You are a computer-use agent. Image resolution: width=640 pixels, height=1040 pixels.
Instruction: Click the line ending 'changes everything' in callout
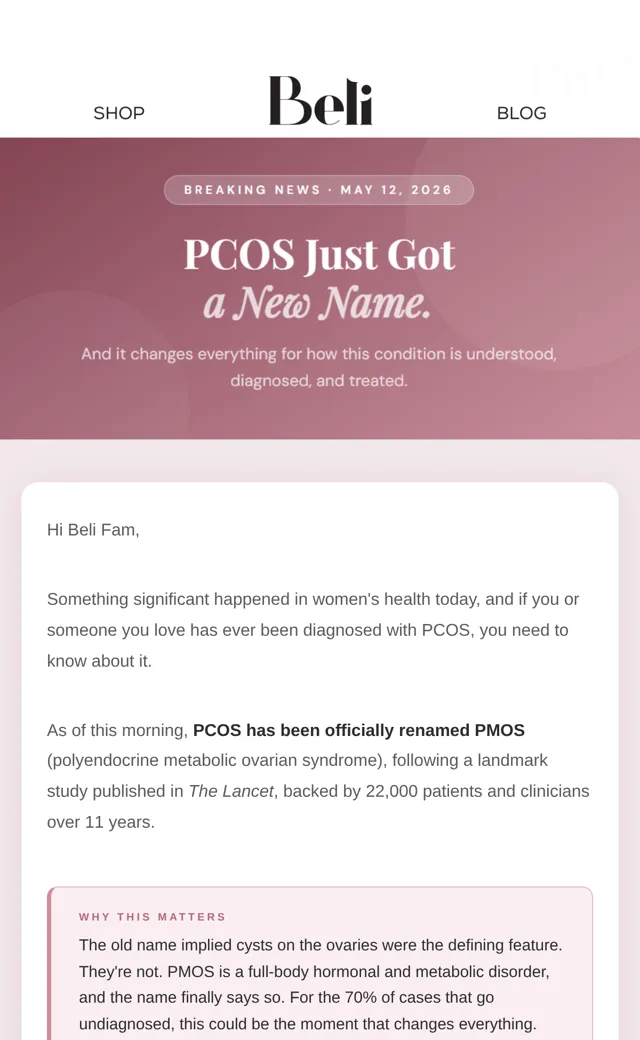(307, 1024)
